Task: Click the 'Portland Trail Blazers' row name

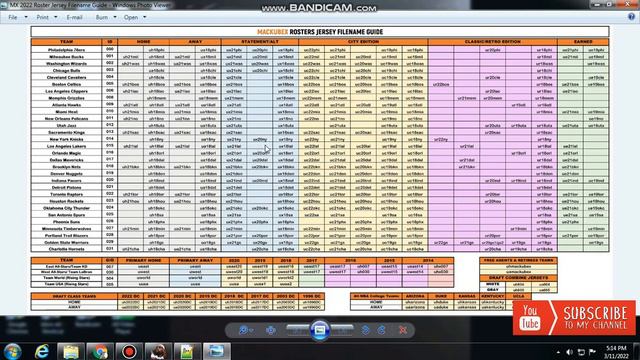Action: point(67,236)
